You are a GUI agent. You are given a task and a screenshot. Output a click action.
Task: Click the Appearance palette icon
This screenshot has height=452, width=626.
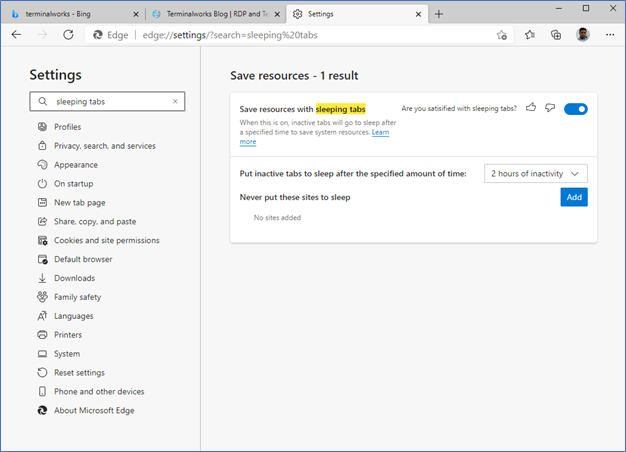point(42,165)
